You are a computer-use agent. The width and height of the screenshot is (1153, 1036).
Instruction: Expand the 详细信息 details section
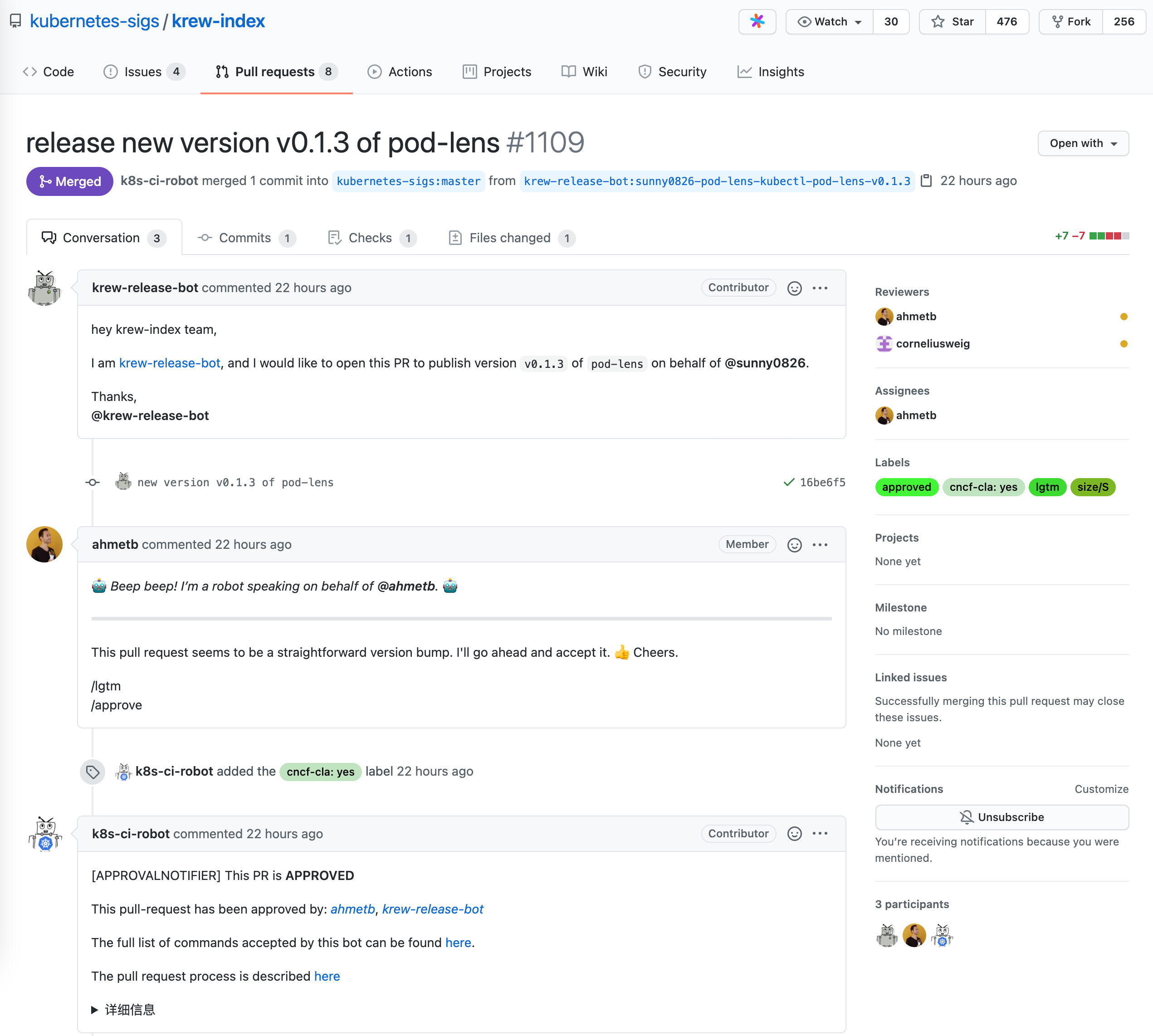123,1010
